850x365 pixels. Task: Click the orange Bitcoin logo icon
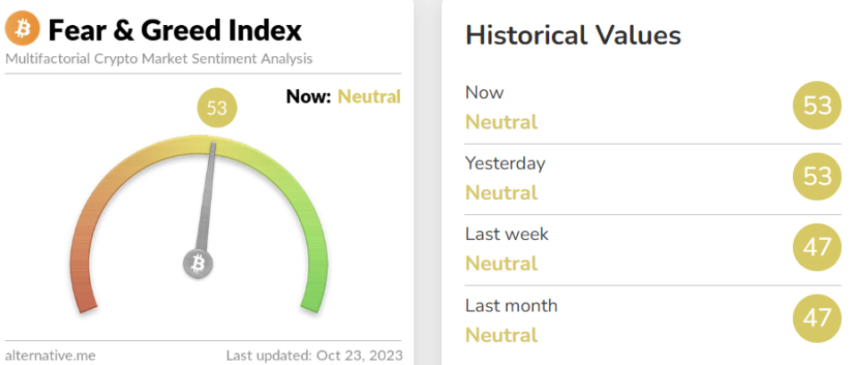[22, 29]
